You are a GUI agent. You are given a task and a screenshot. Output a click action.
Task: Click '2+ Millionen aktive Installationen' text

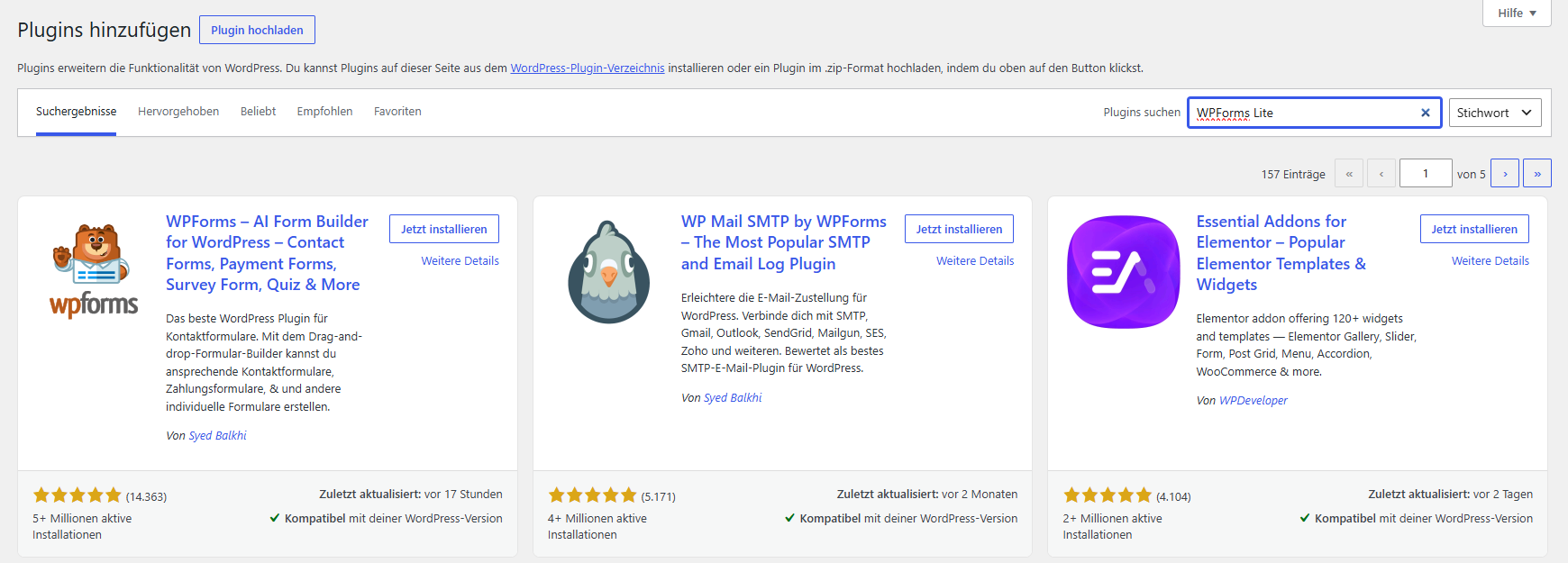1112,526
